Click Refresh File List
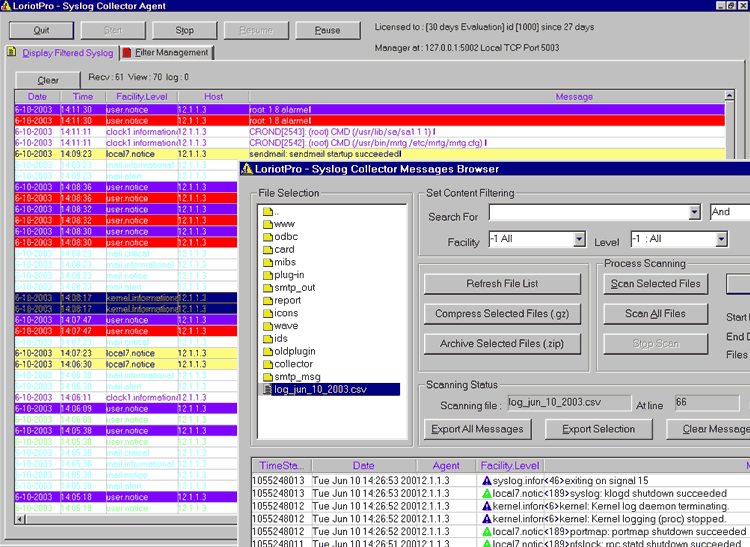The height and width of the screenshot is (547, 750). tap(502, 284)
